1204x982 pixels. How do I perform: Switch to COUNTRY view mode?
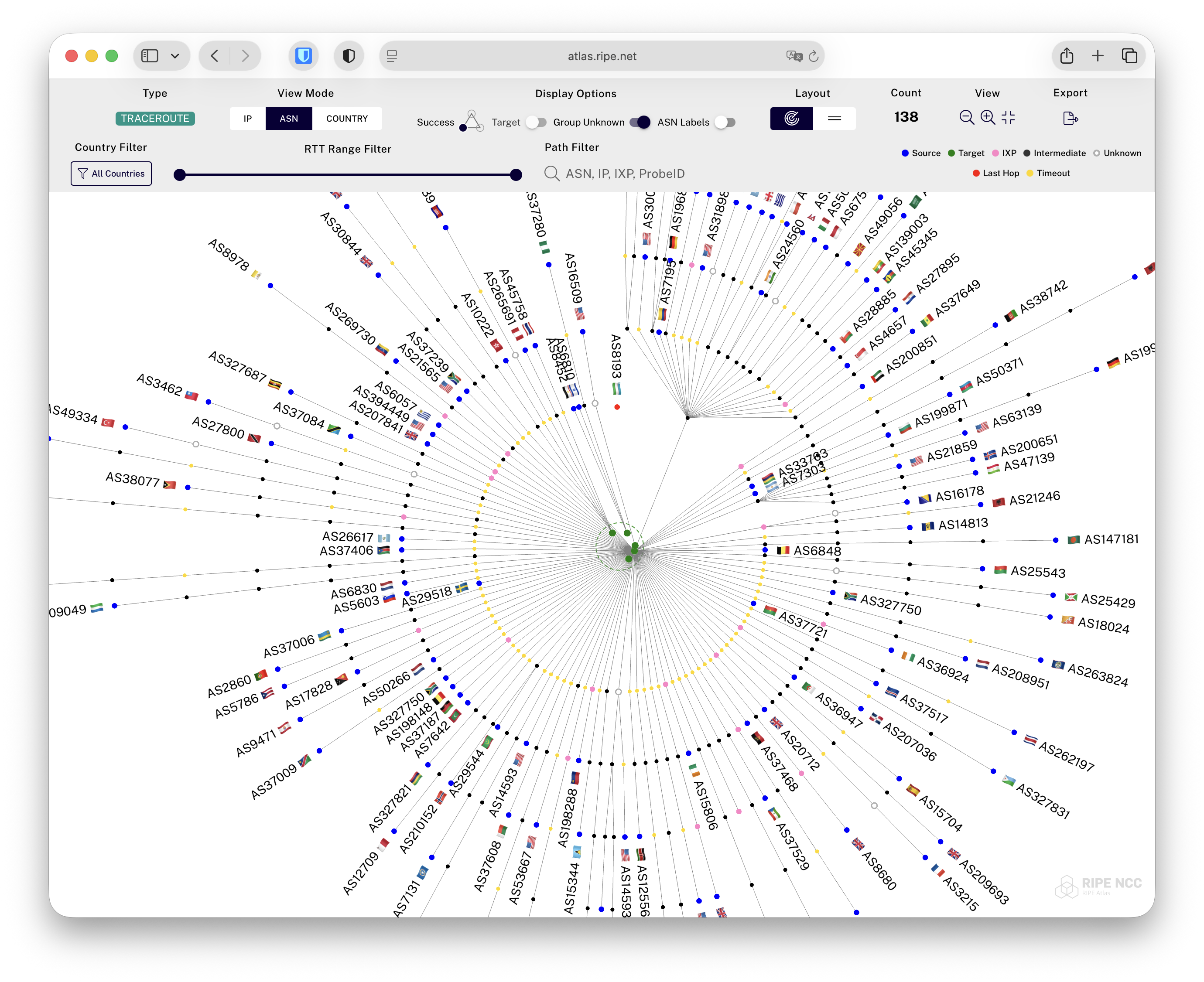tap(347, 119)
